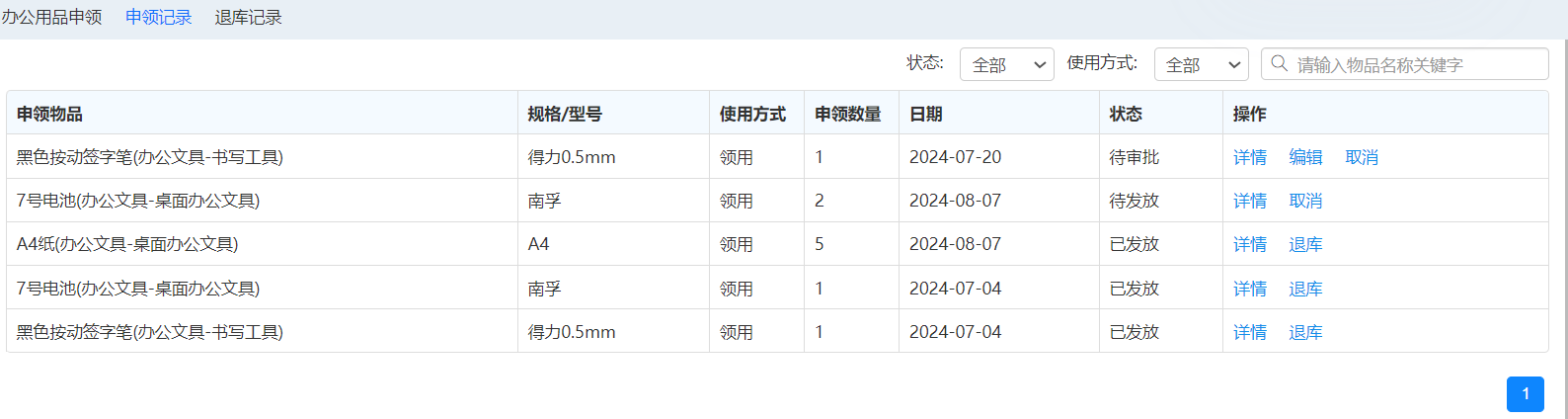
Task: Open 详情 for the 待发放 7号电池 row
Action: click(x=1249, y=201)
